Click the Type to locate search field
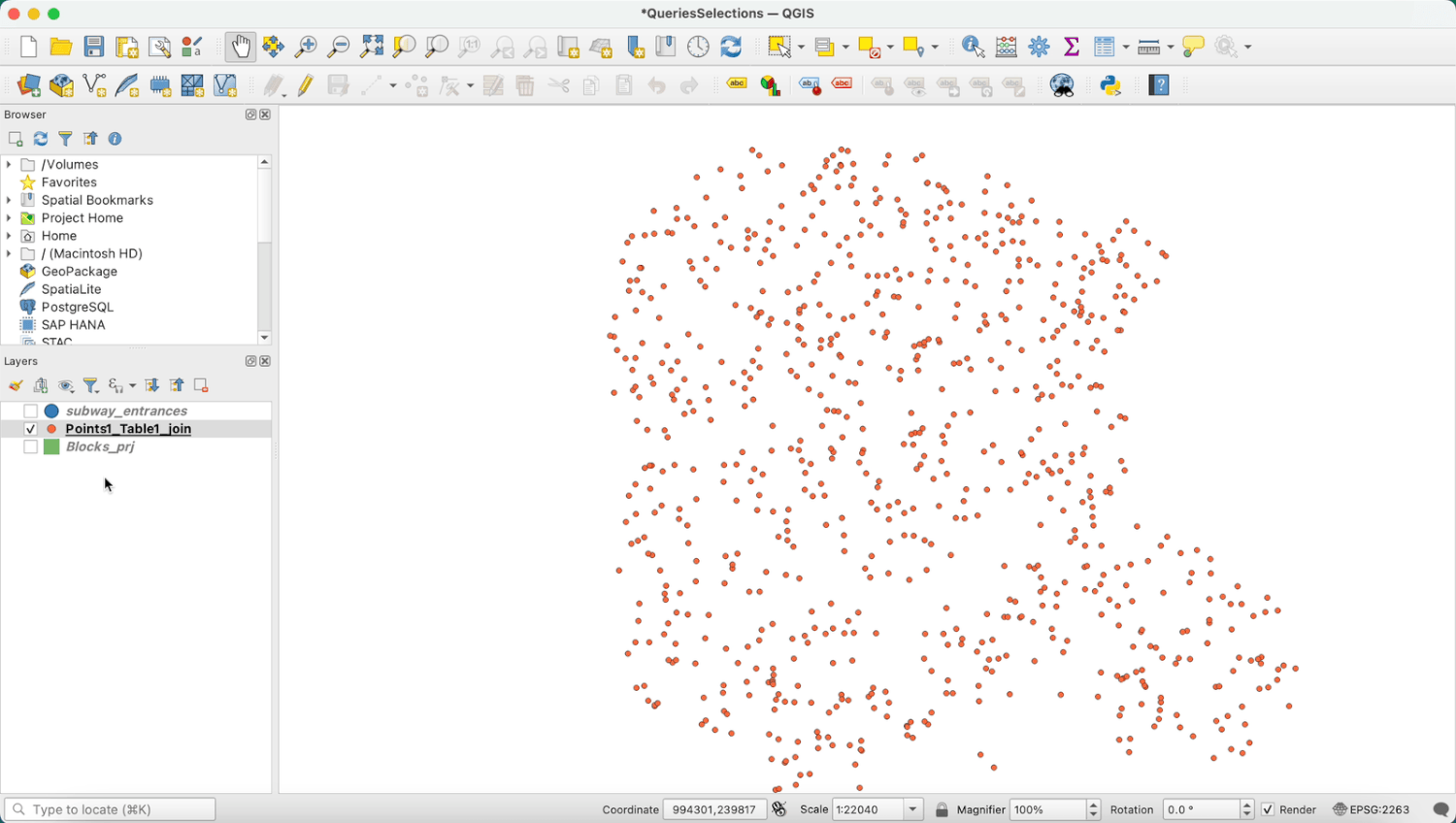 [x=109, y=808]
